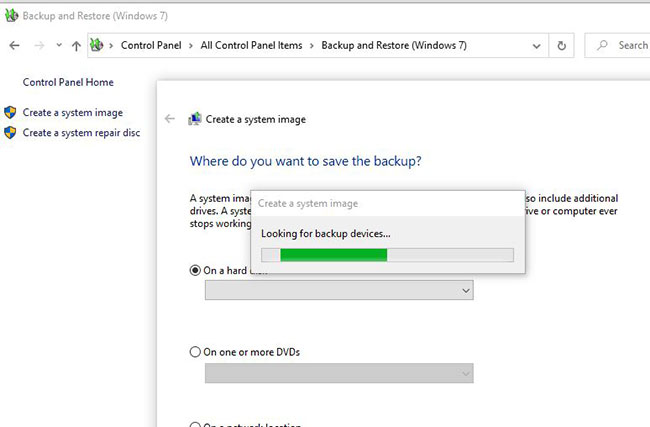Click the Search input field

[617, 45]
